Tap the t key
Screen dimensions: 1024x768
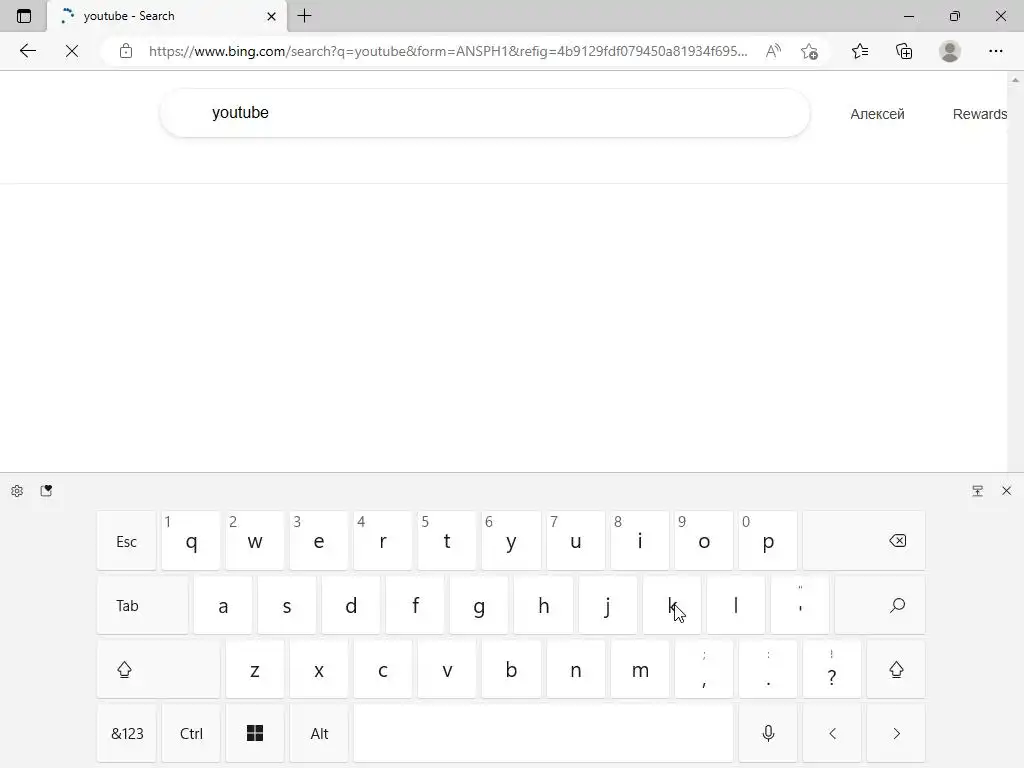(447, 541)
